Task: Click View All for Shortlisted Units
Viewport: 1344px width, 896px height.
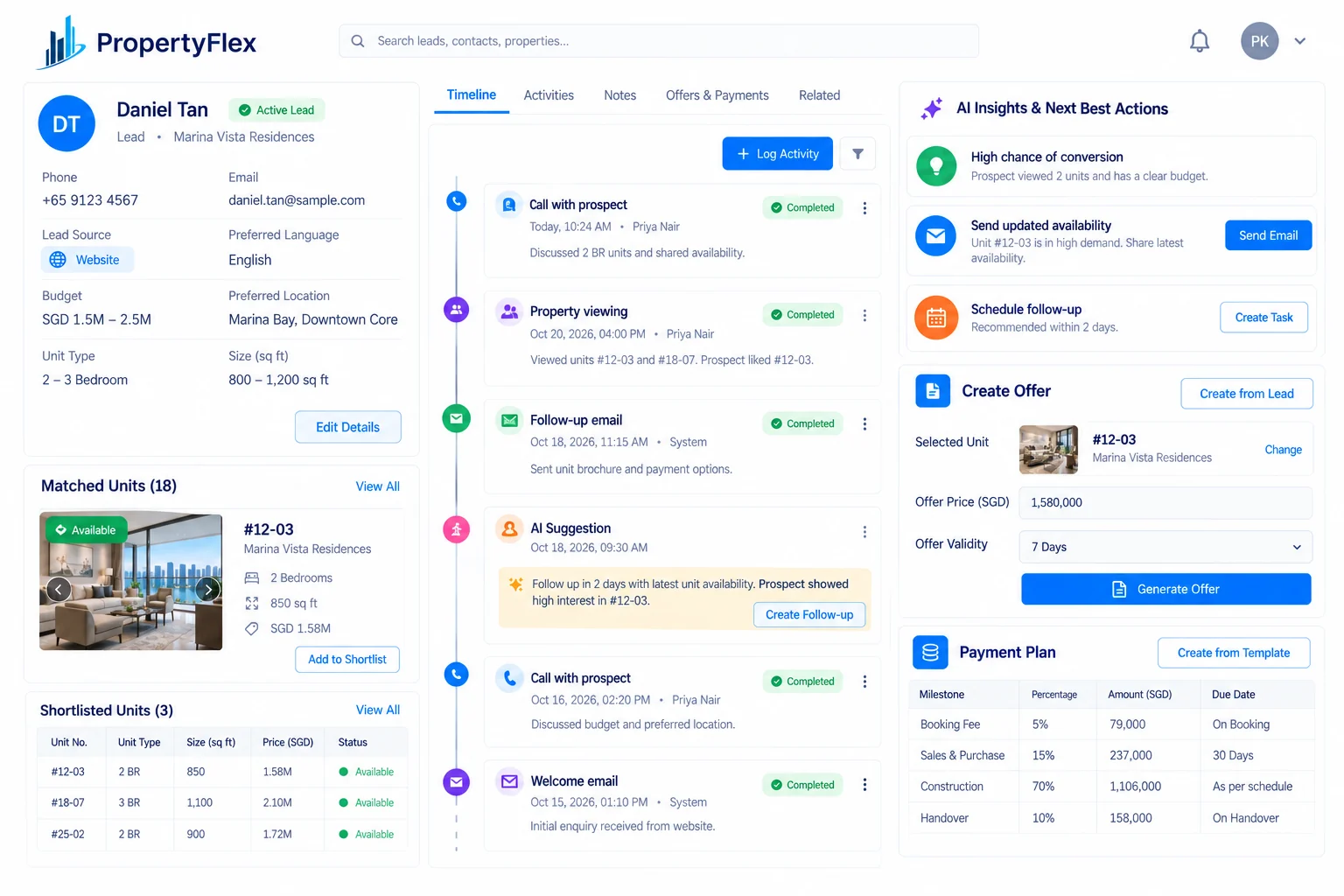Action: pos(378,710)
